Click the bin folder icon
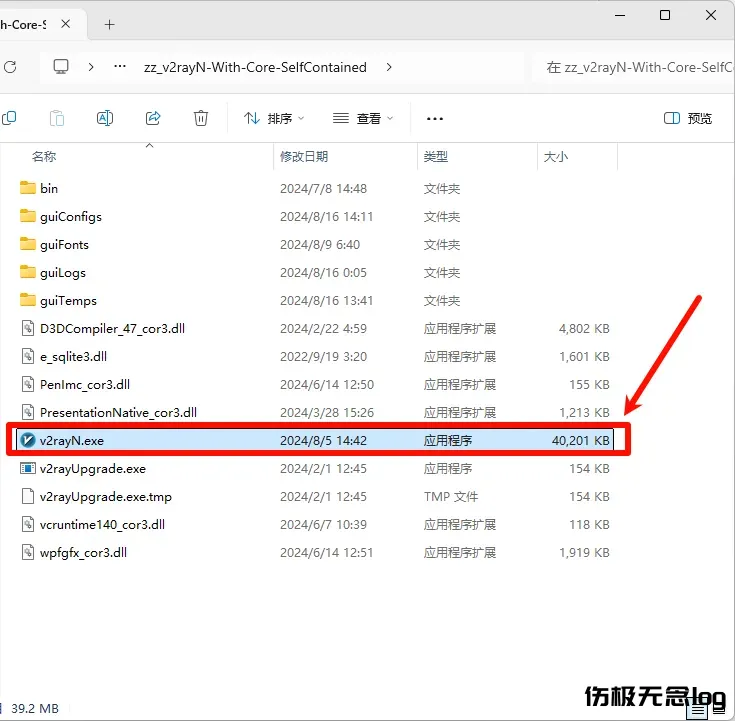The width and height of the screenshot is (735, 721). click(28, 188)
